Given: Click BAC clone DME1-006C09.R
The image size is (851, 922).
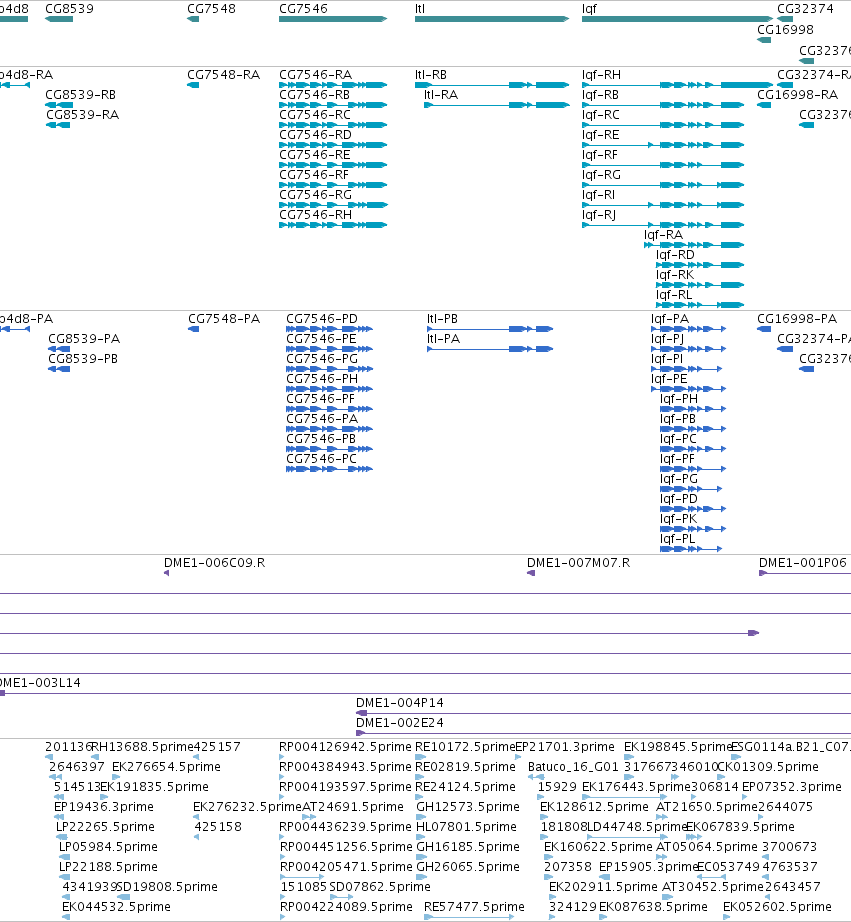Looking at the screenshot, I should (166, 573).
